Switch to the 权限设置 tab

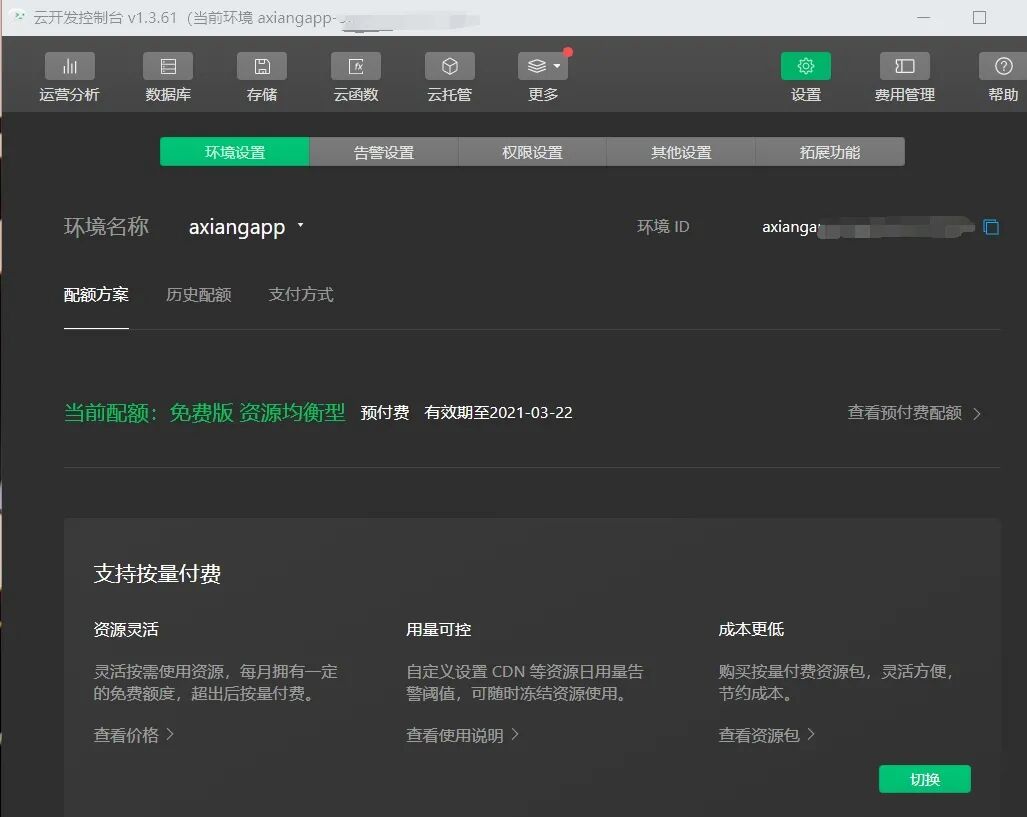coord(532,152)
